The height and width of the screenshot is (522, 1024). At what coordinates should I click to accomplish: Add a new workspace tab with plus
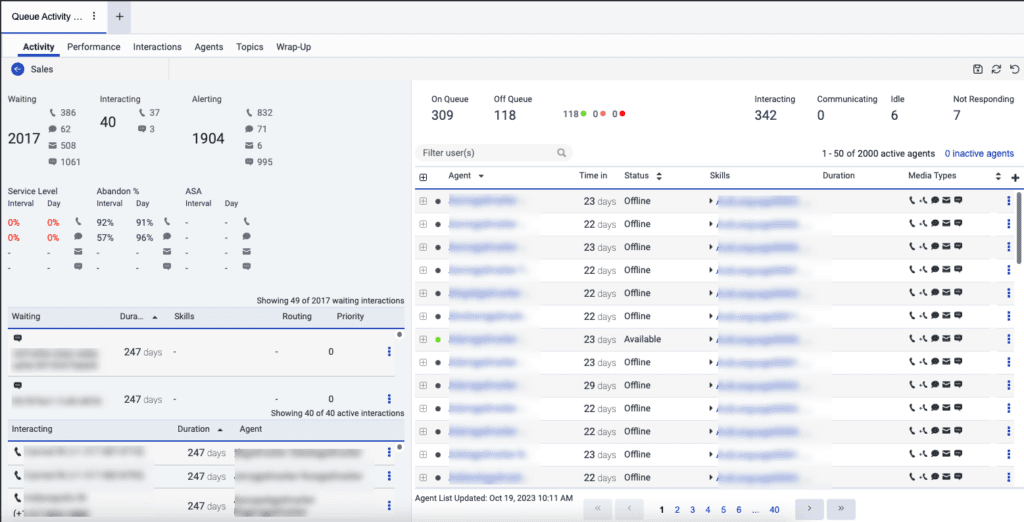click(119, 16)
